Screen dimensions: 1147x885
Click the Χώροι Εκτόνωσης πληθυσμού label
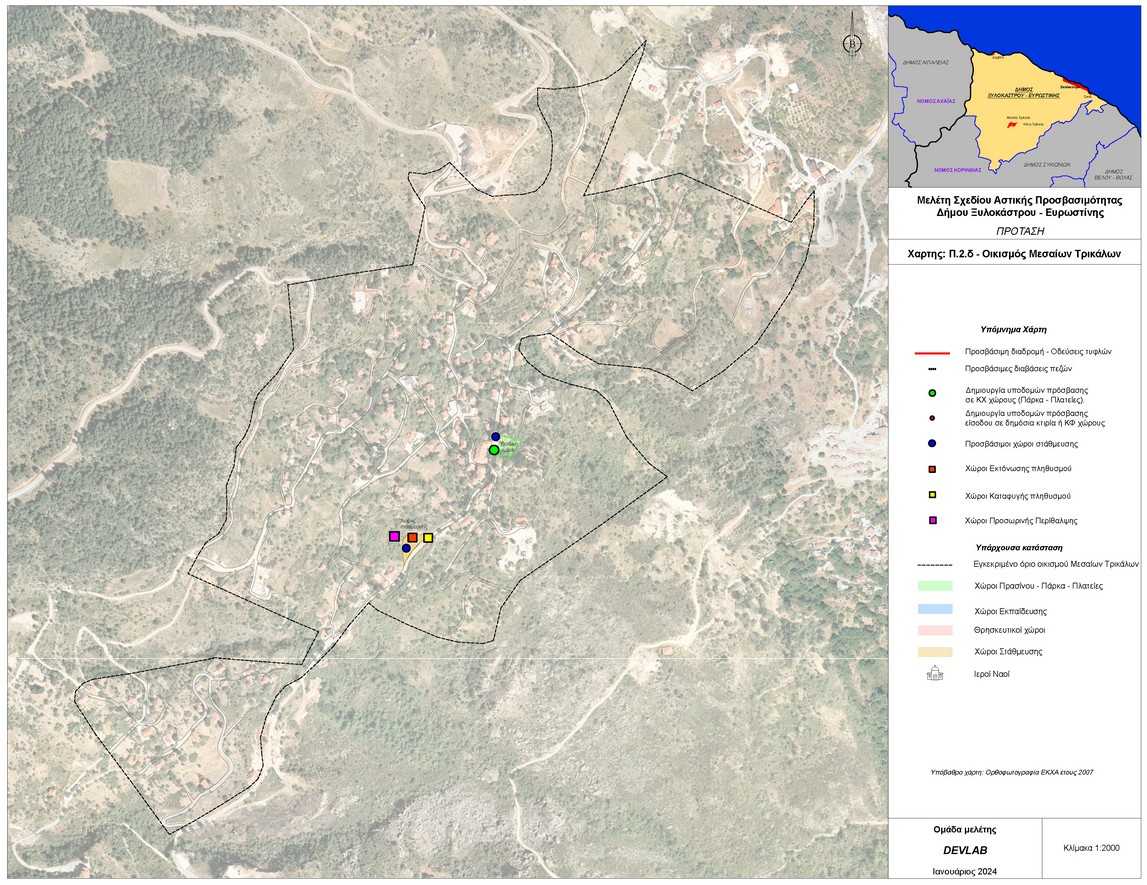[1018, 469]
